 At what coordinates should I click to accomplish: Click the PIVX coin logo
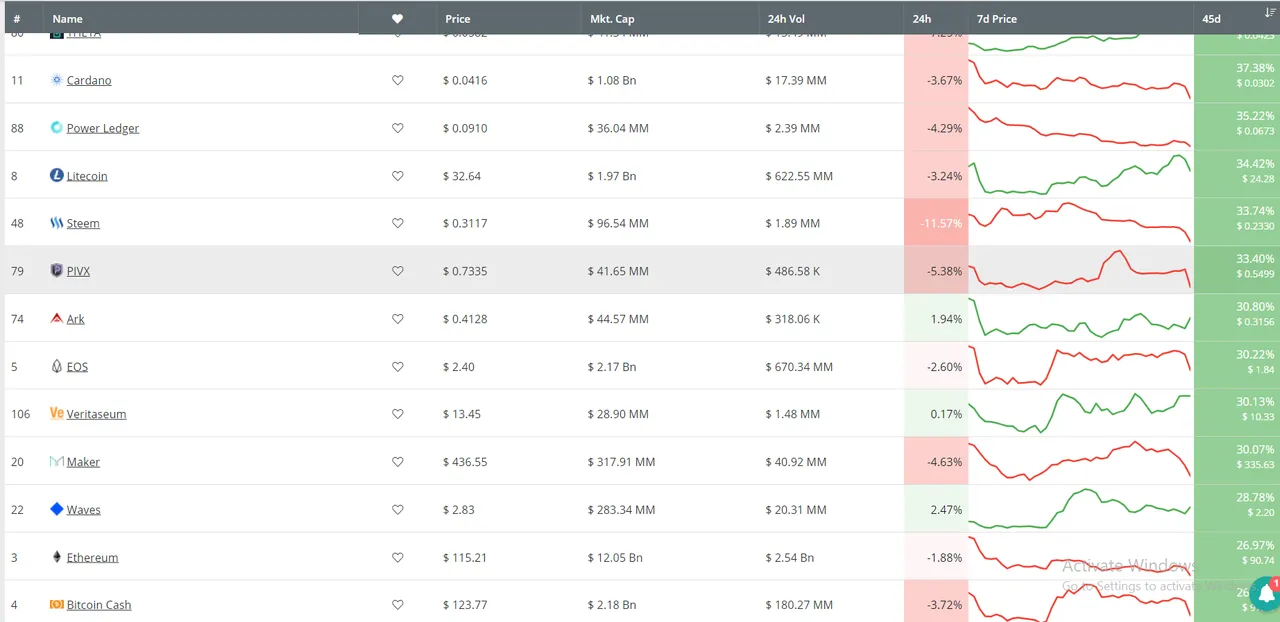pos(57,271)
